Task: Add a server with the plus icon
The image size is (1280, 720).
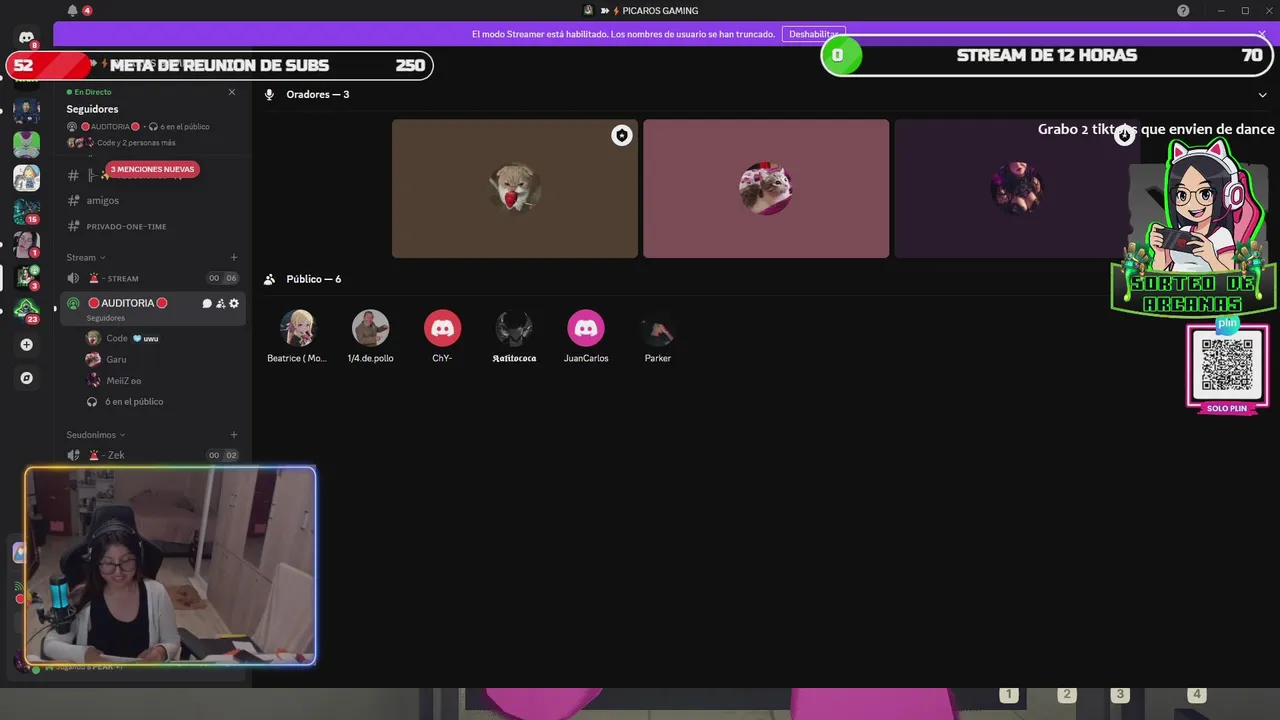Action: [27, 344]
